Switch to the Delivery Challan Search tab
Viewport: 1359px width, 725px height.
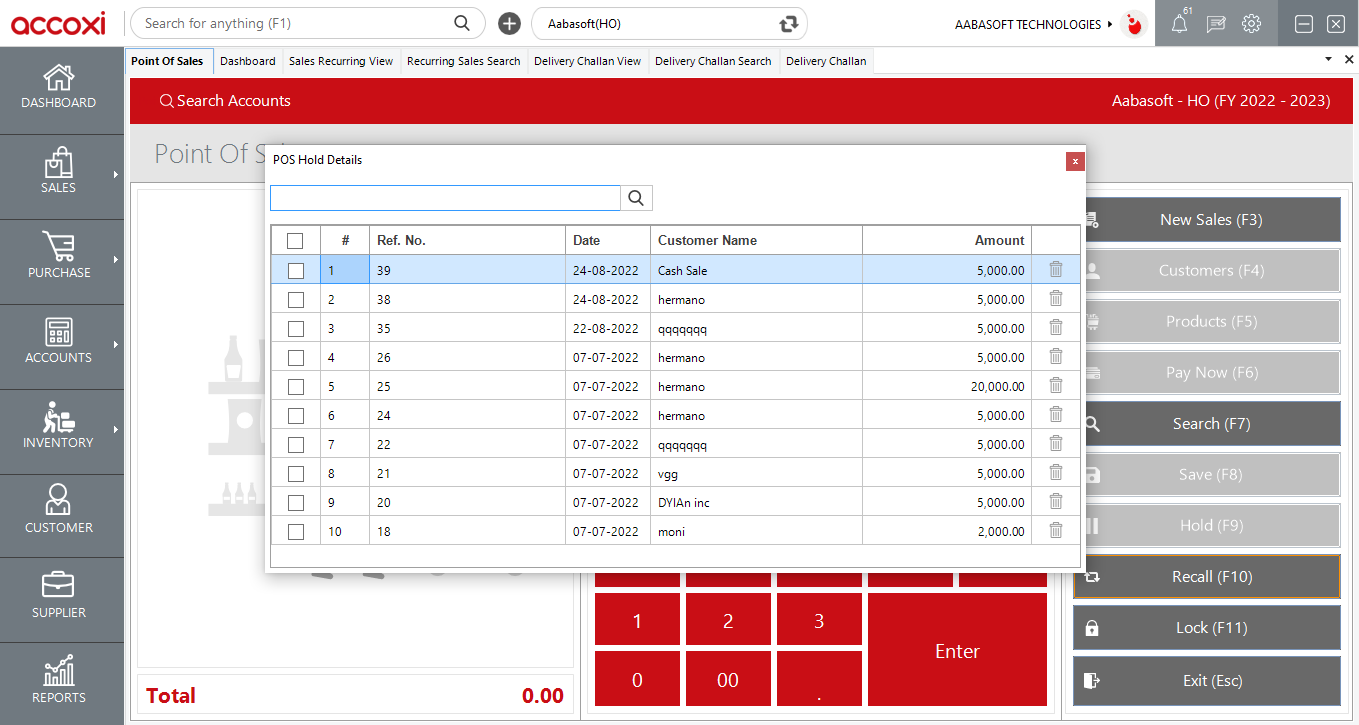pyautogui.click(x=713, y=61)
